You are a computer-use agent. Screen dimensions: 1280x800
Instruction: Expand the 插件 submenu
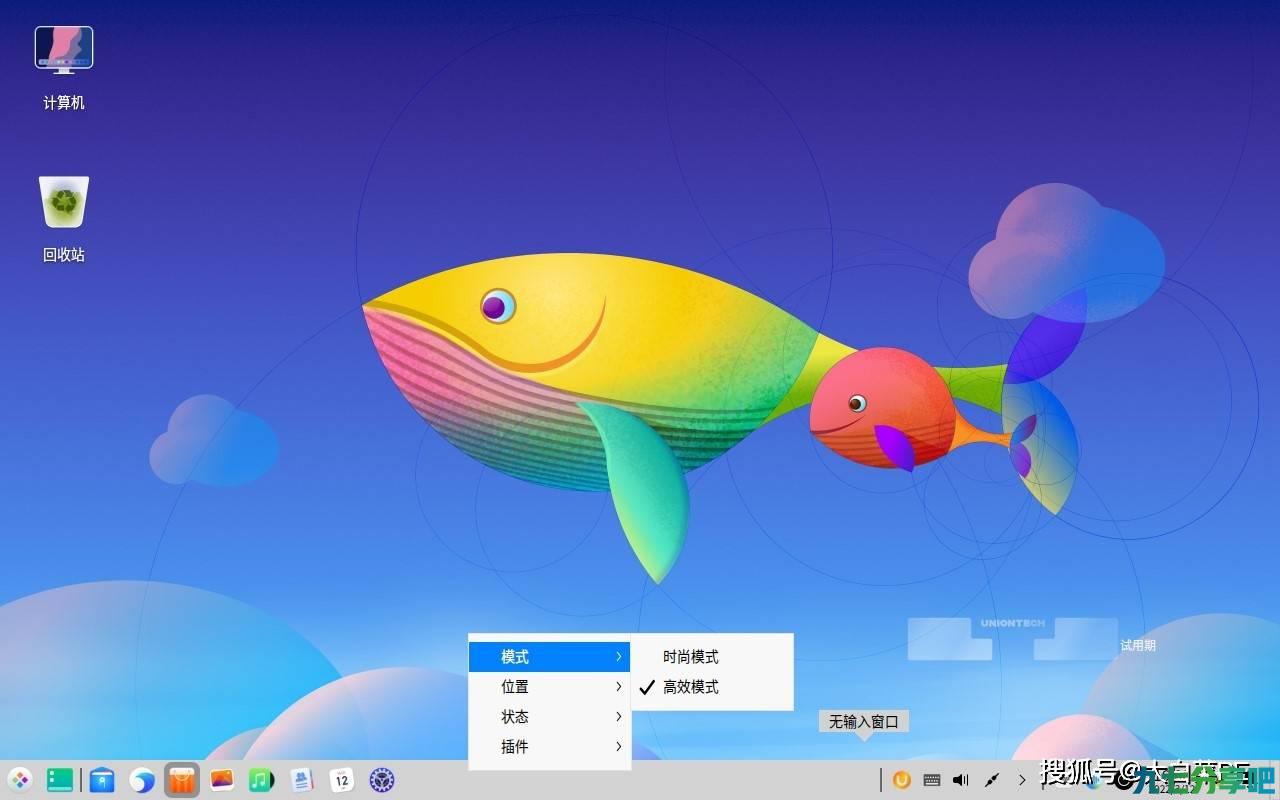pyautogui.click(x=550, y=747)
